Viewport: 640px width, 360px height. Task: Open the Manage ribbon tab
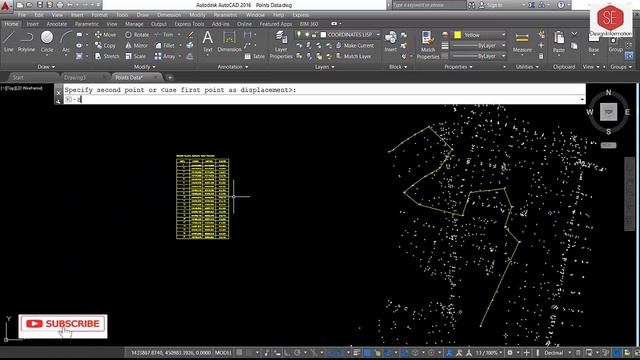coord(134,24)
